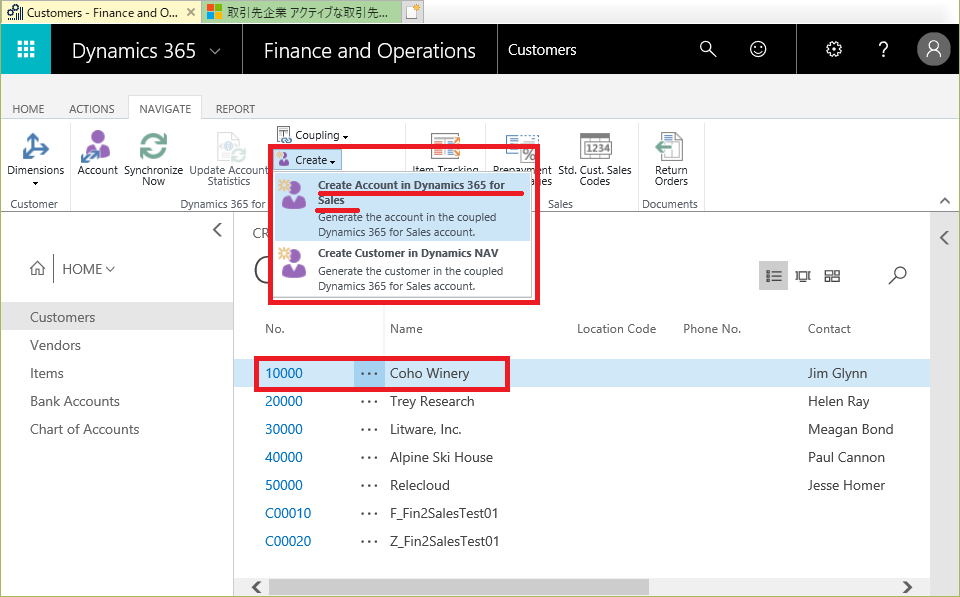Image resolution: width=960 pixels, height=597 pixels.
Task: Select the REPORT ribbon tab
Action: pos(235,109)
